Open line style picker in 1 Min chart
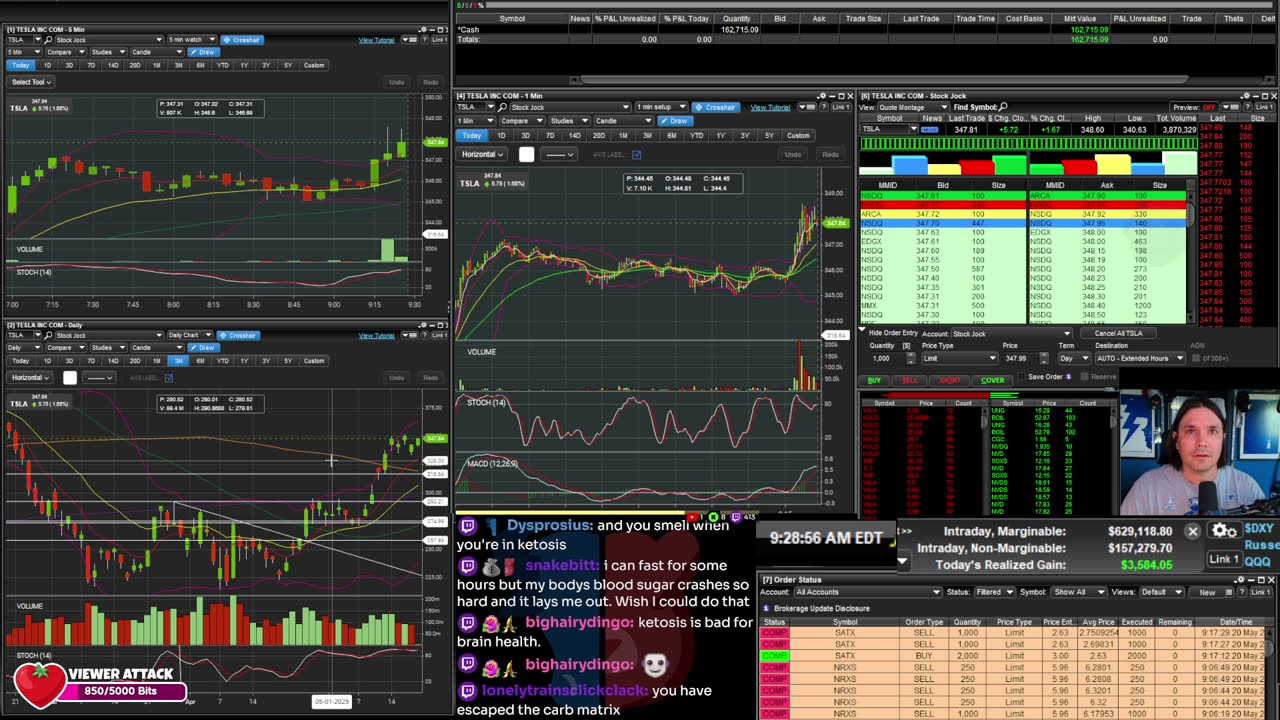 [x=559, y=154]
